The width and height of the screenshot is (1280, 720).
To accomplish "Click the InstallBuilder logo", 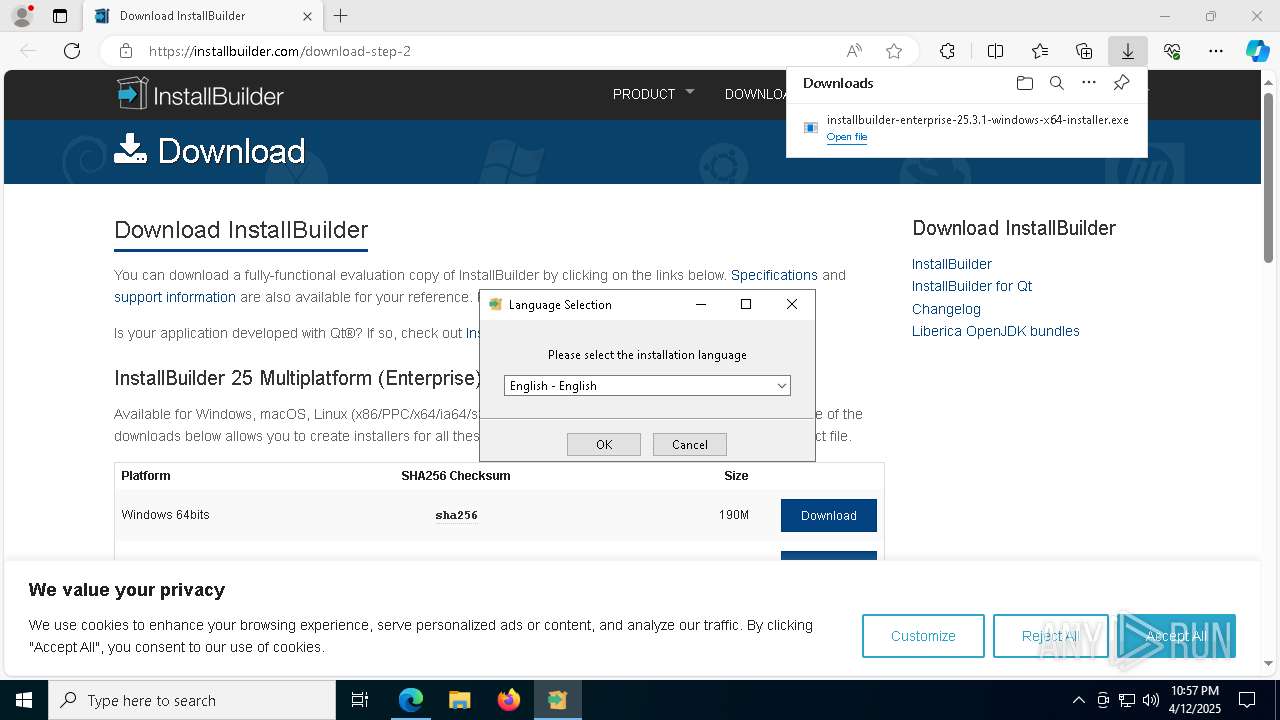I will pos(200,94).
